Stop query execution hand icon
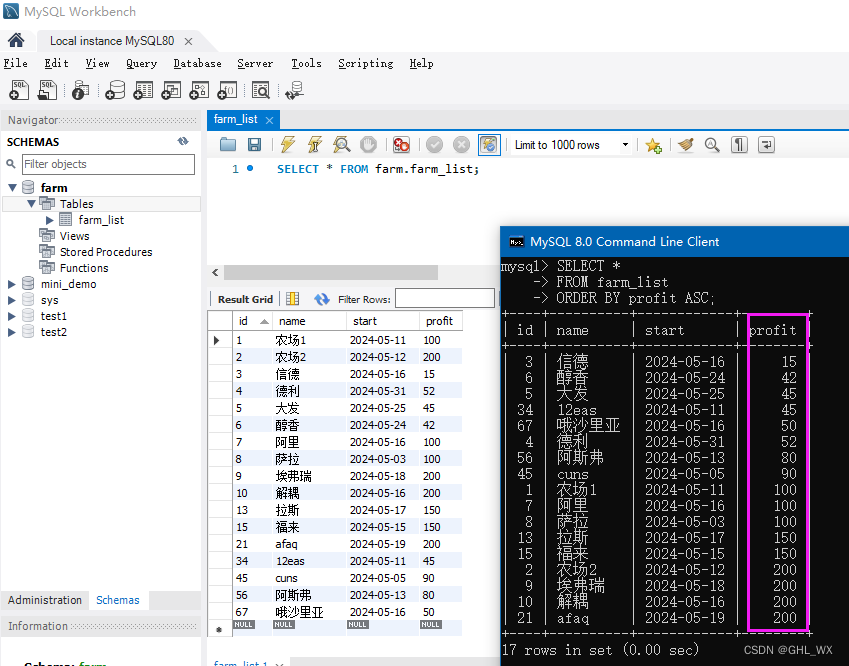This screenshot has width=849, height=666. coord(368,145)
